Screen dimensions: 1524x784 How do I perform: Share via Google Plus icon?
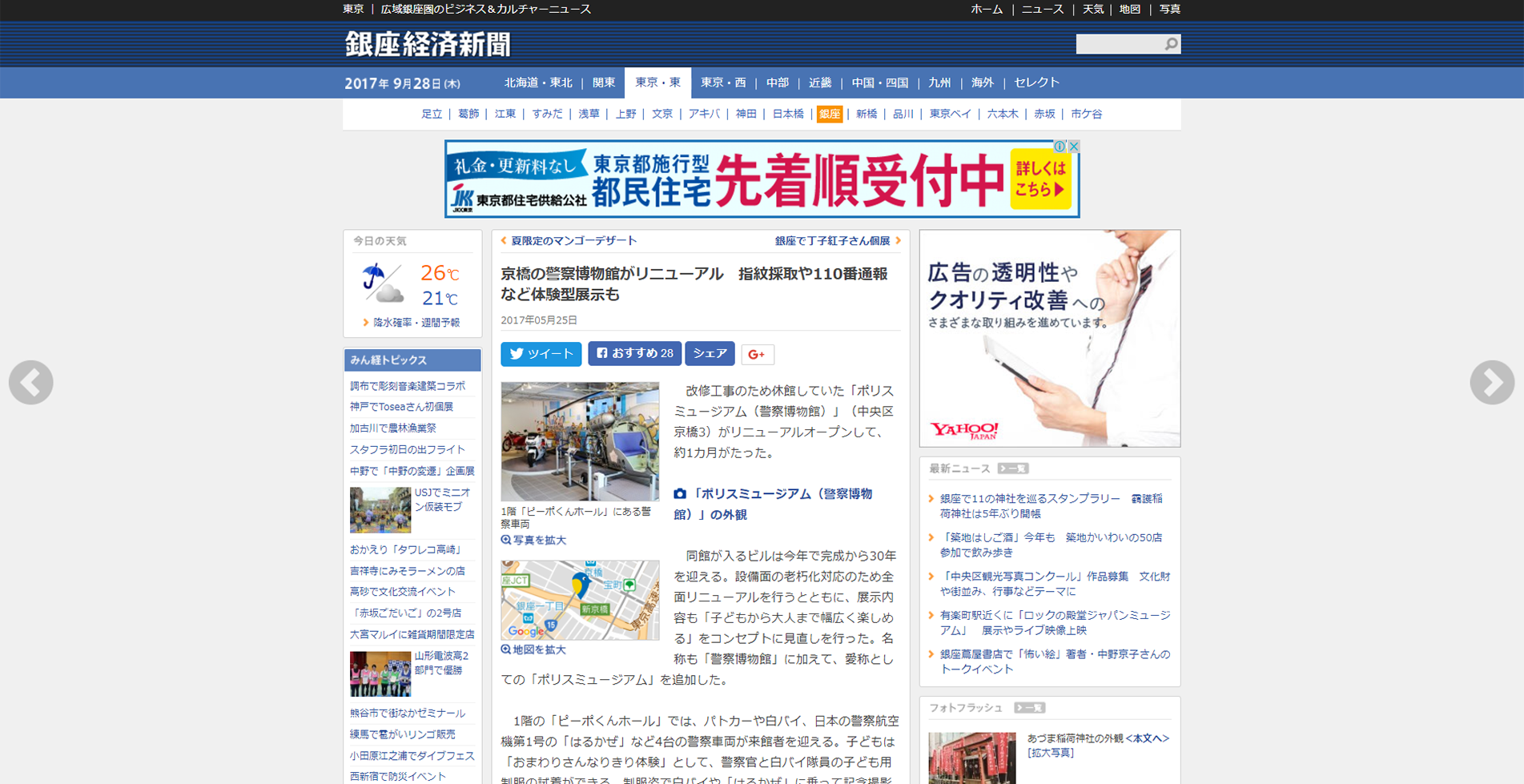click(x=757, y=354)
